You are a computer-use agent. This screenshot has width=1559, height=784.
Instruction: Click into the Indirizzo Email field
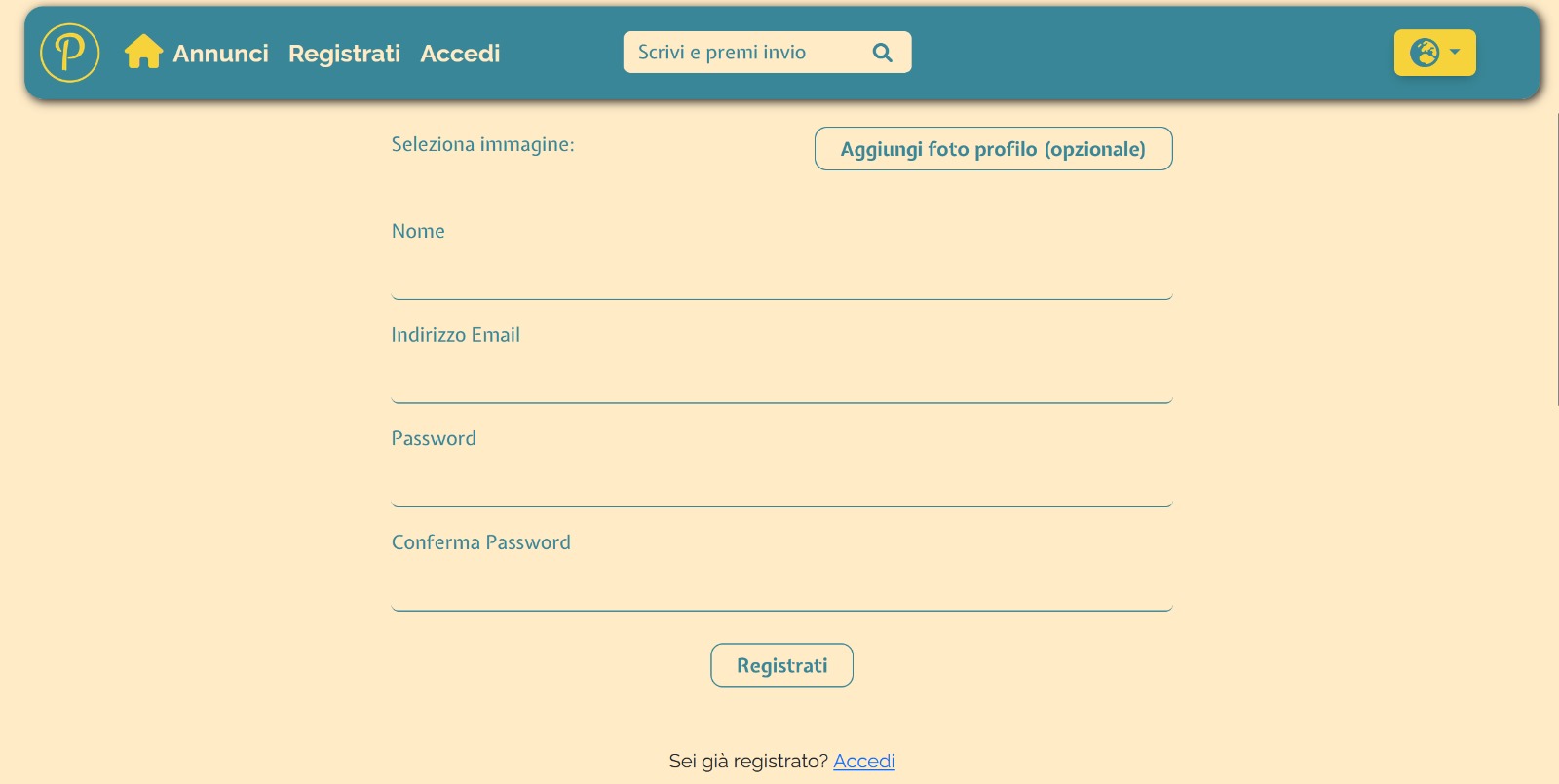(x=781, y=383)
